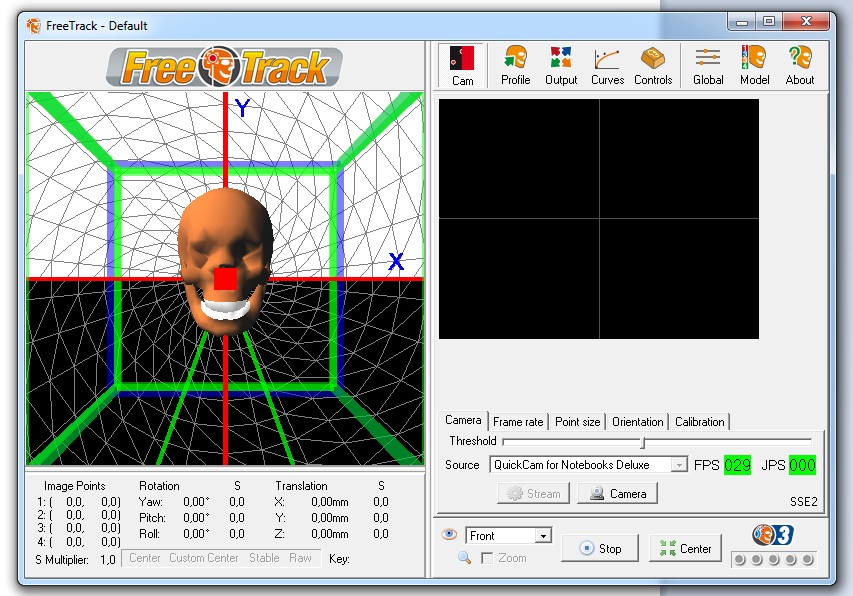Switch to the Point size tab
Viewport: 853px width, 596px height.
577,421
